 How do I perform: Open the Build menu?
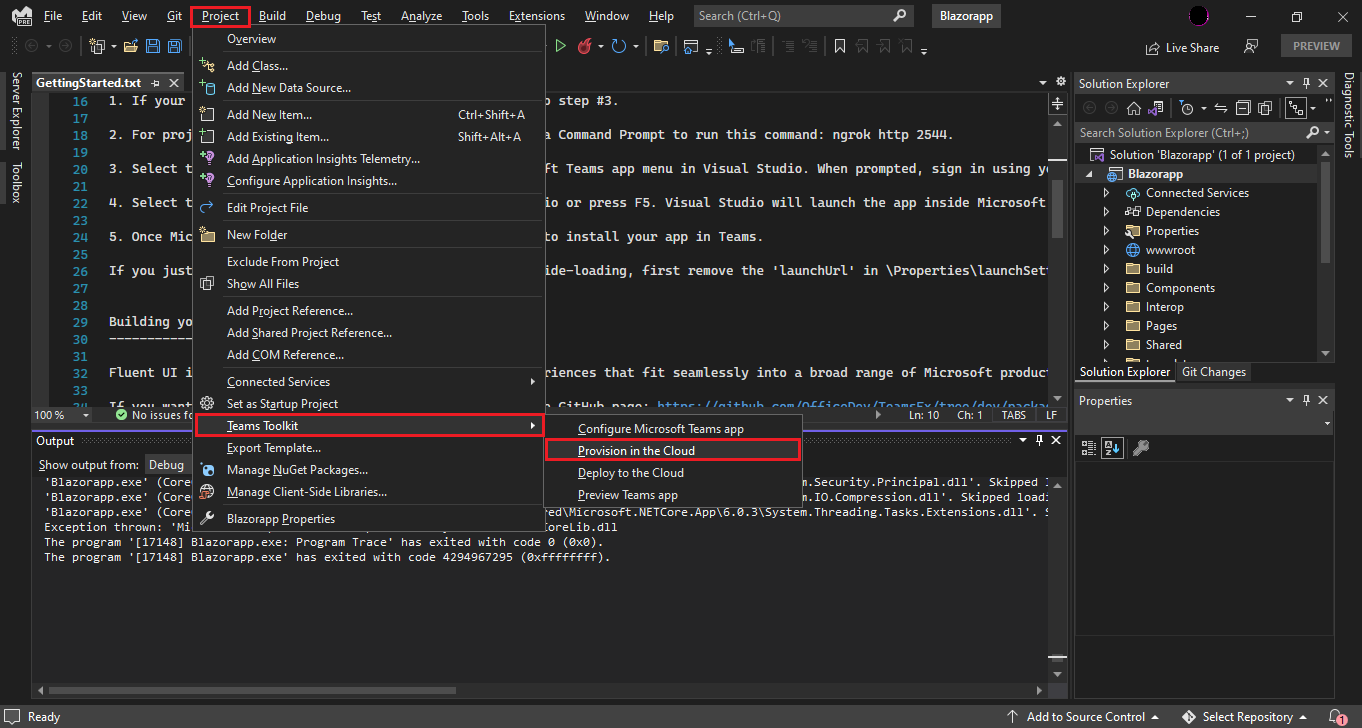pos(272,16)
